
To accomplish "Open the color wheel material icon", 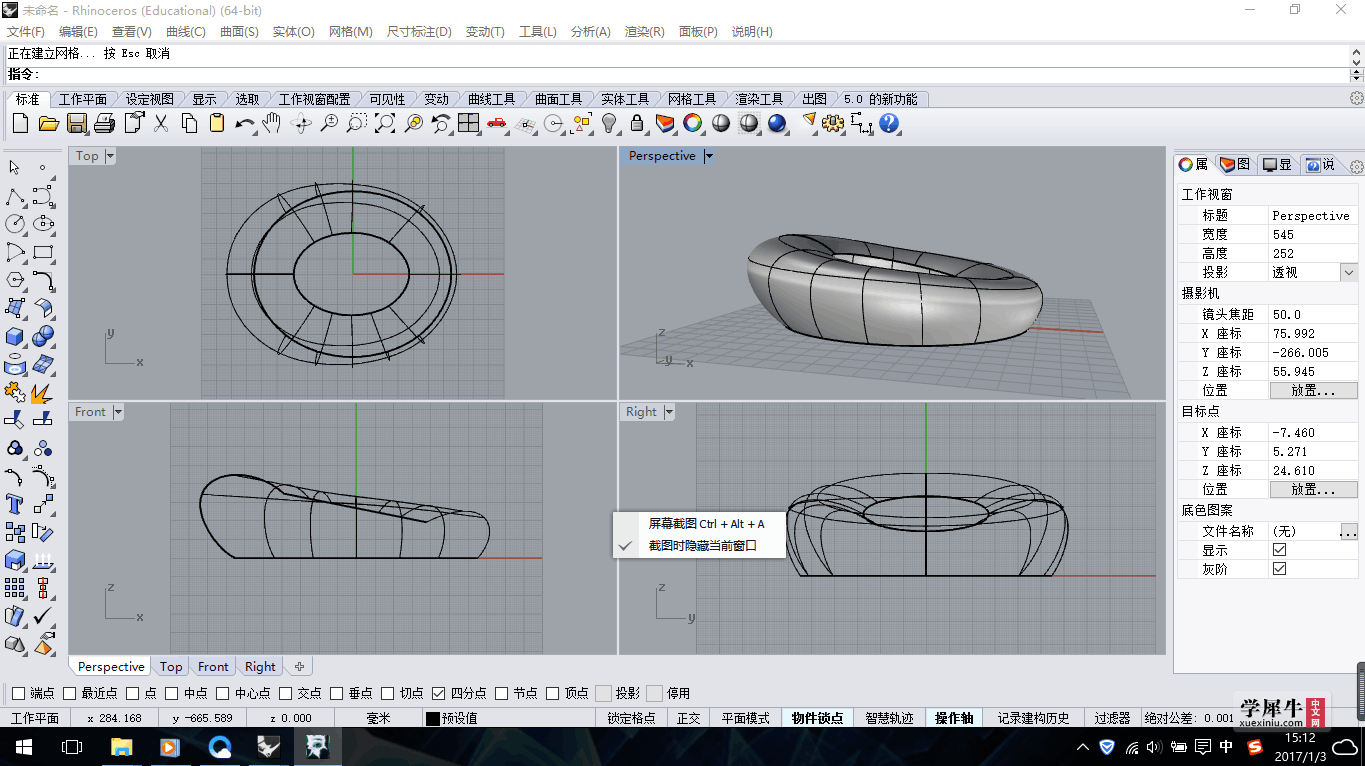I will [693, 124].
